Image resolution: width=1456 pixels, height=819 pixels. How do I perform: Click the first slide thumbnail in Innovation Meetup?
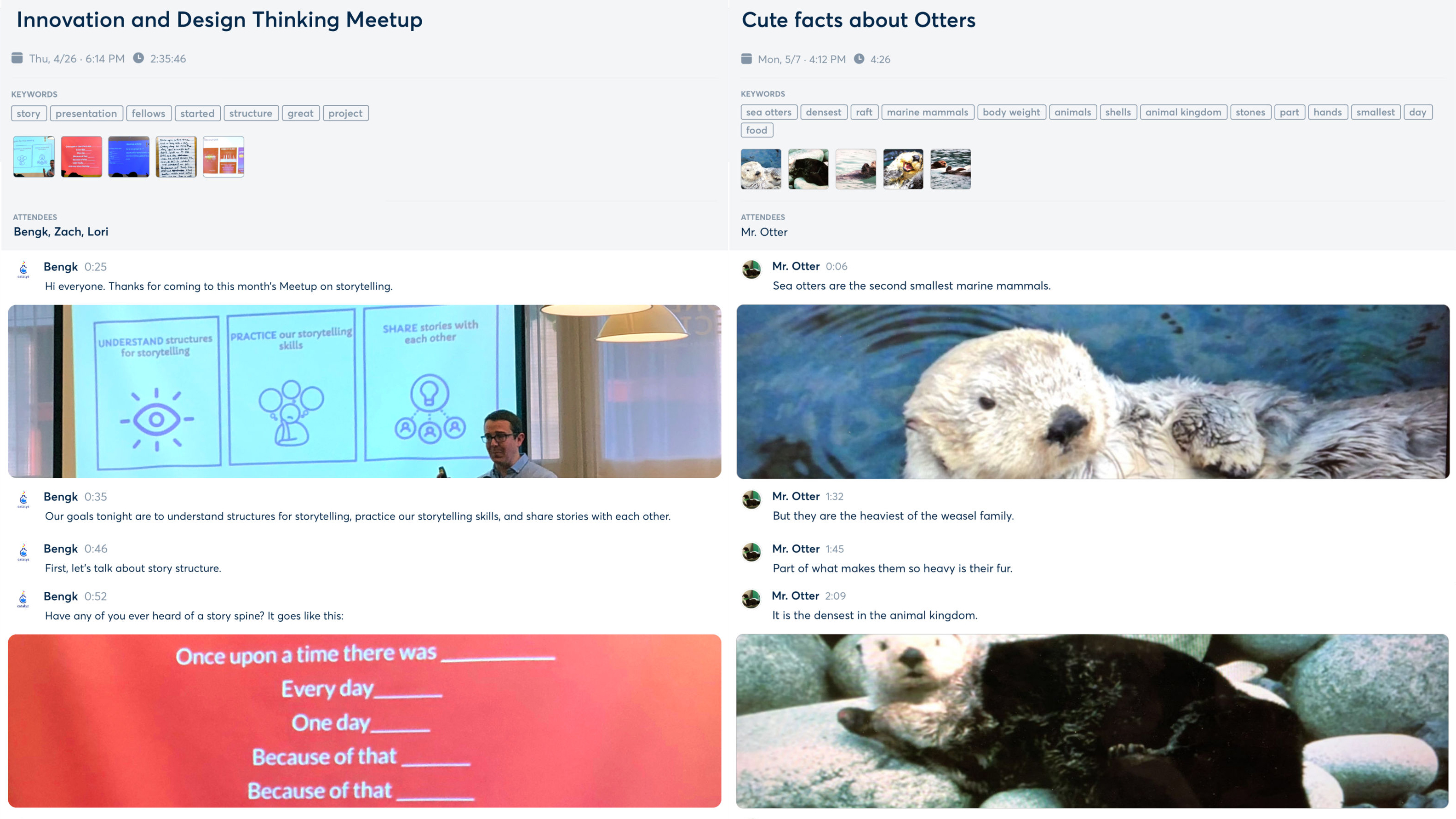[x=33, y=156]
